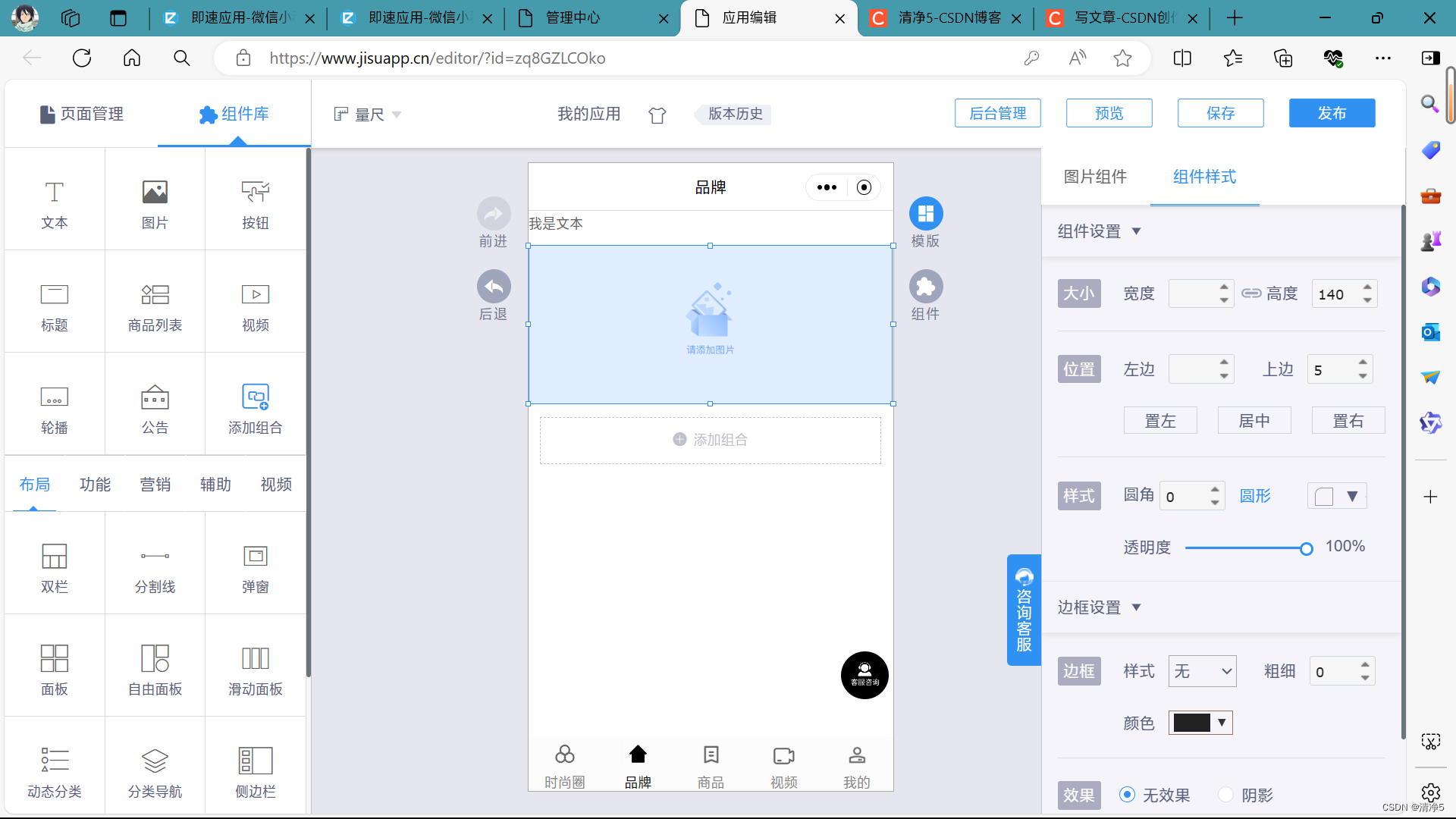Switch to the 营销 category tab
This screenshot has width=1456, height=819.
[x=155, y=485]
